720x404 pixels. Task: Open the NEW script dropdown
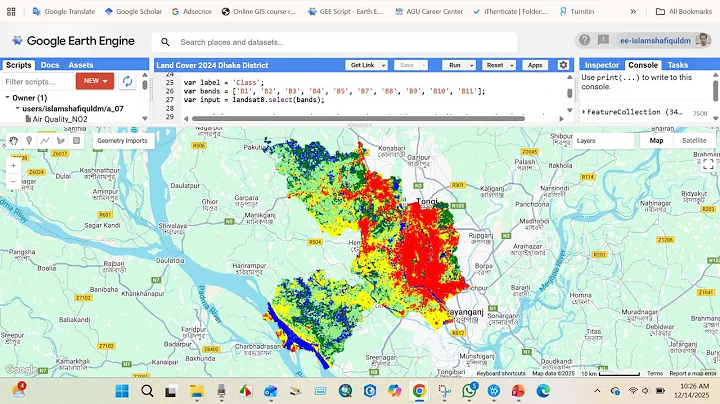[x=95, y=81]
